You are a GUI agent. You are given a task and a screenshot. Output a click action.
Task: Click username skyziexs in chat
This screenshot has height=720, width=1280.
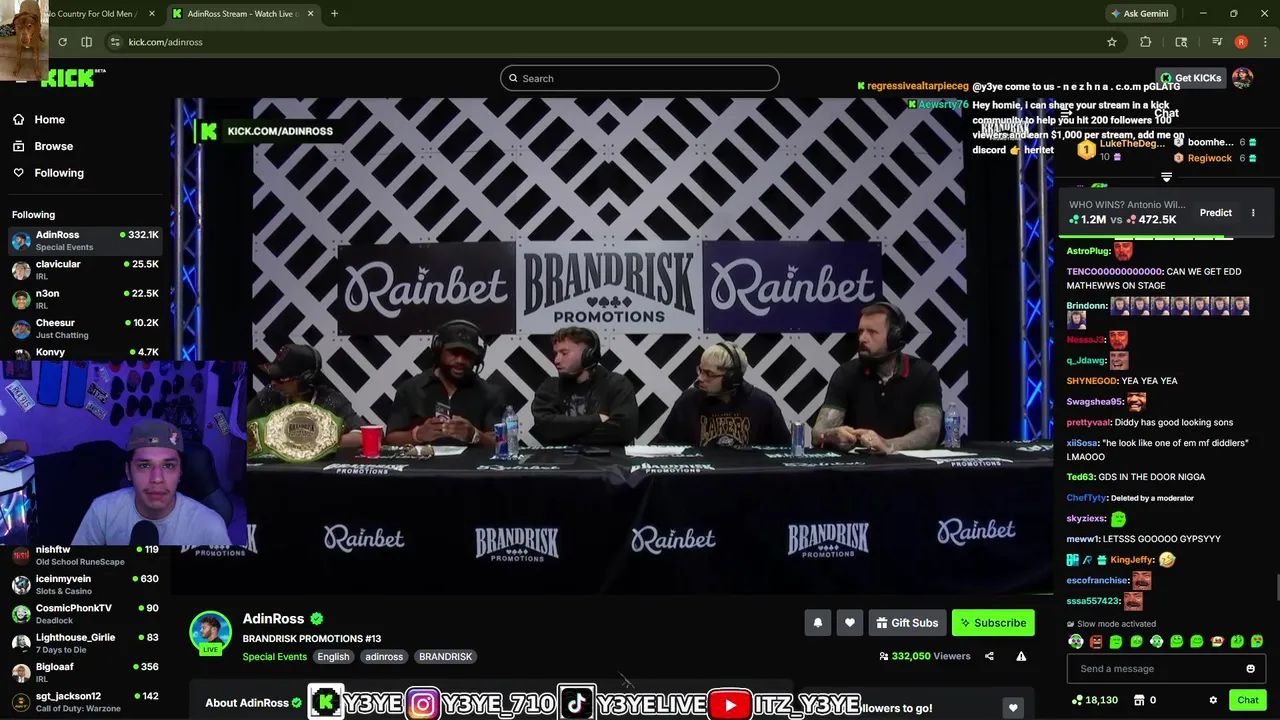point(1086,518)
